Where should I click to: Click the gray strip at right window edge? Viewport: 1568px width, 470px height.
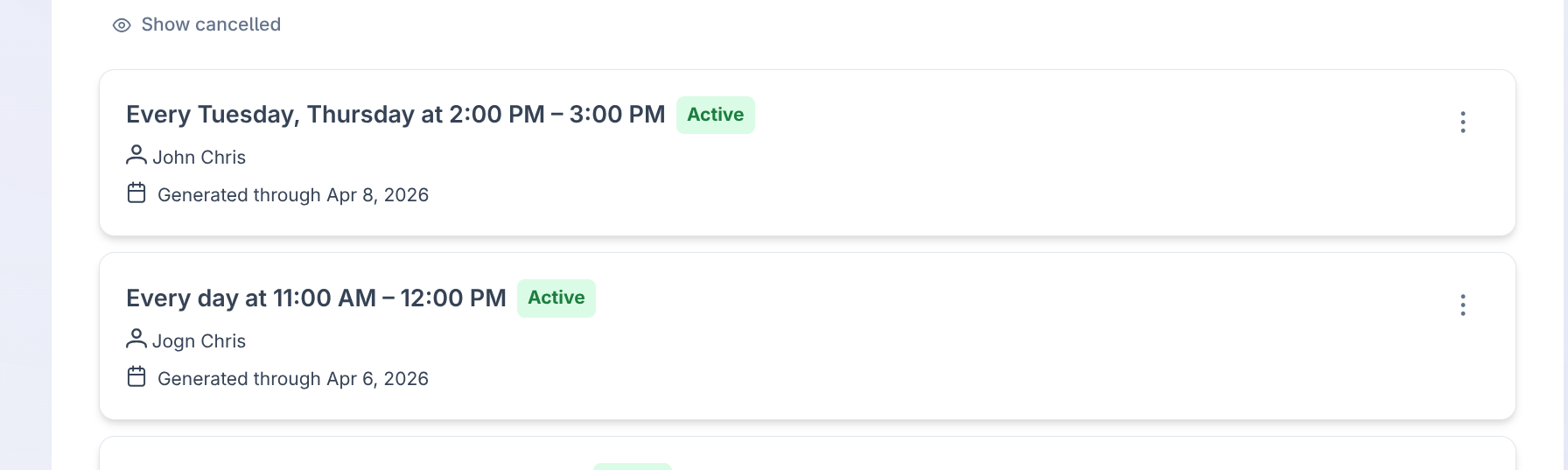click(1564, 235)
